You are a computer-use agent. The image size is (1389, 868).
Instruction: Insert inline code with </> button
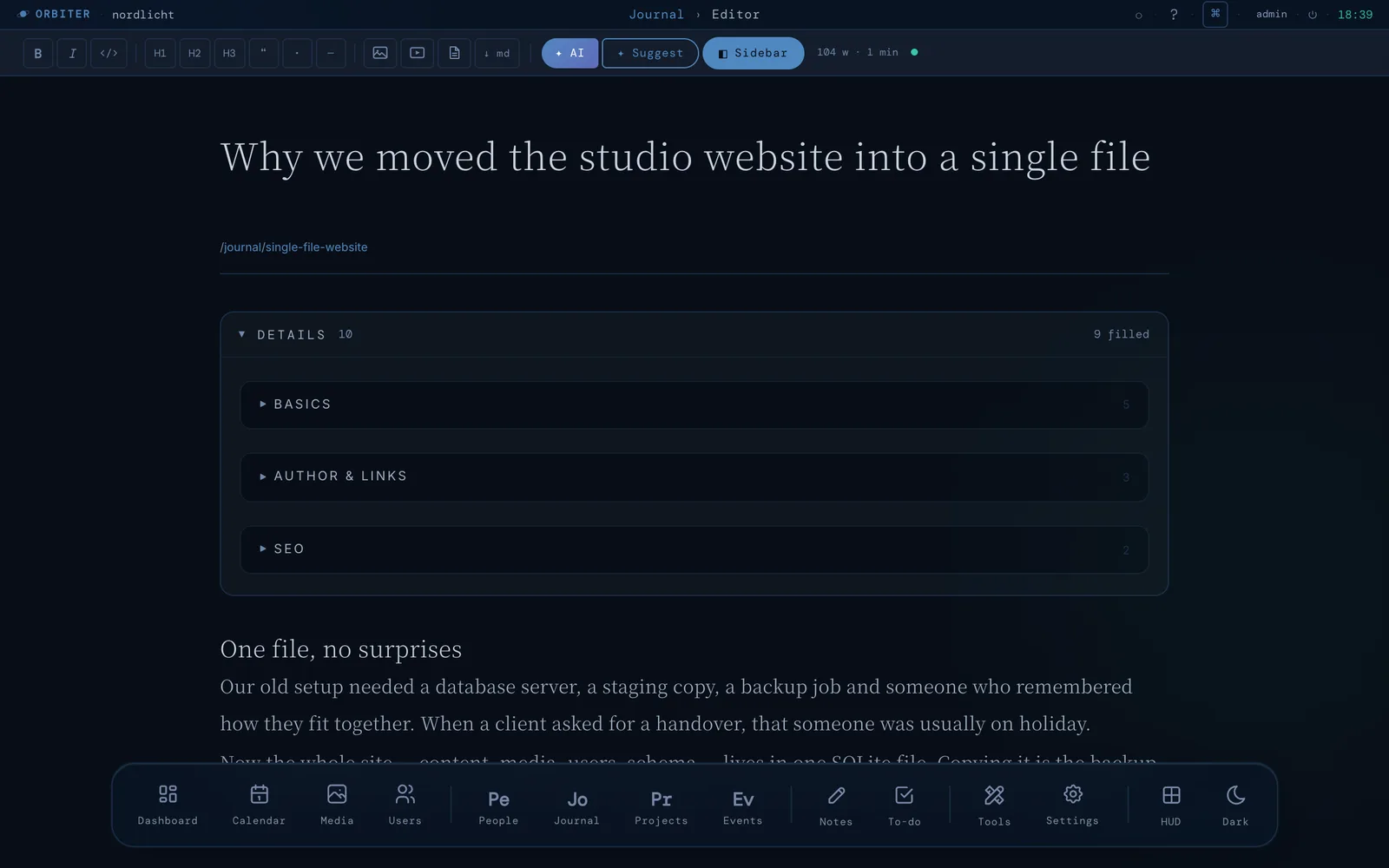(x=109, y=53)
